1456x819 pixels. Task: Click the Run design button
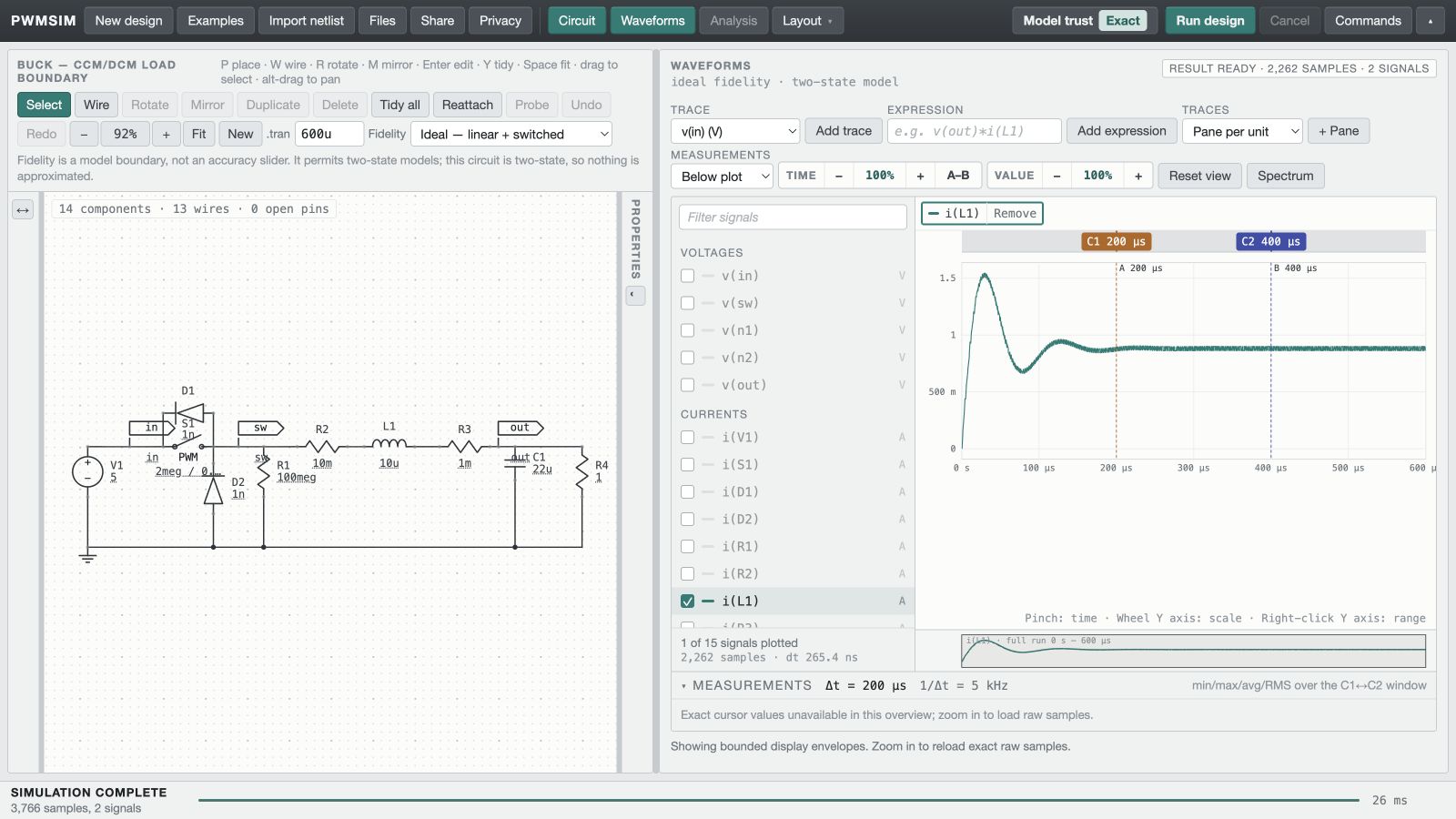(x=1210, y=21)
